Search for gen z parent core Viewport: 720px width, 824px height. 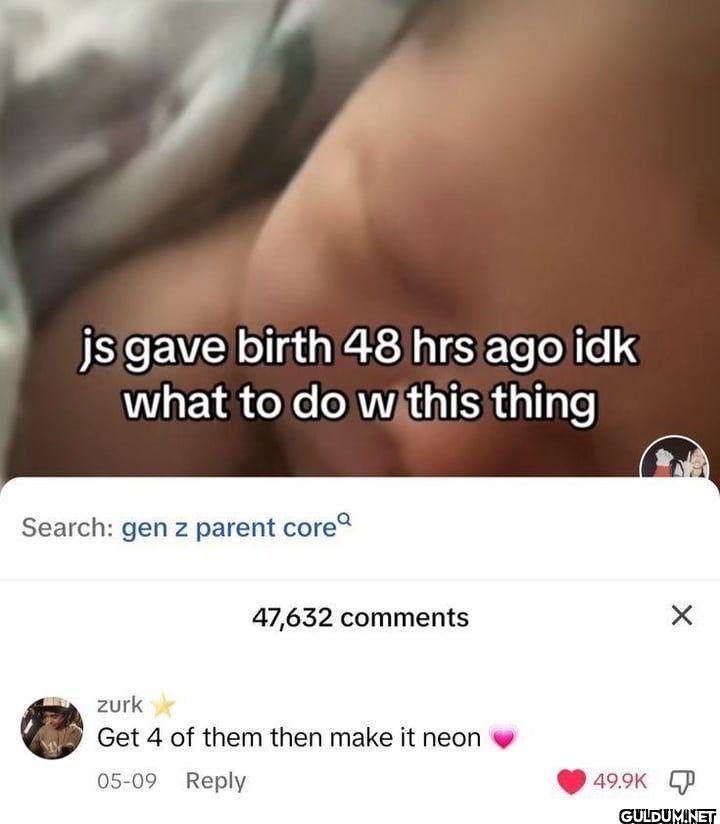point(229,528)
